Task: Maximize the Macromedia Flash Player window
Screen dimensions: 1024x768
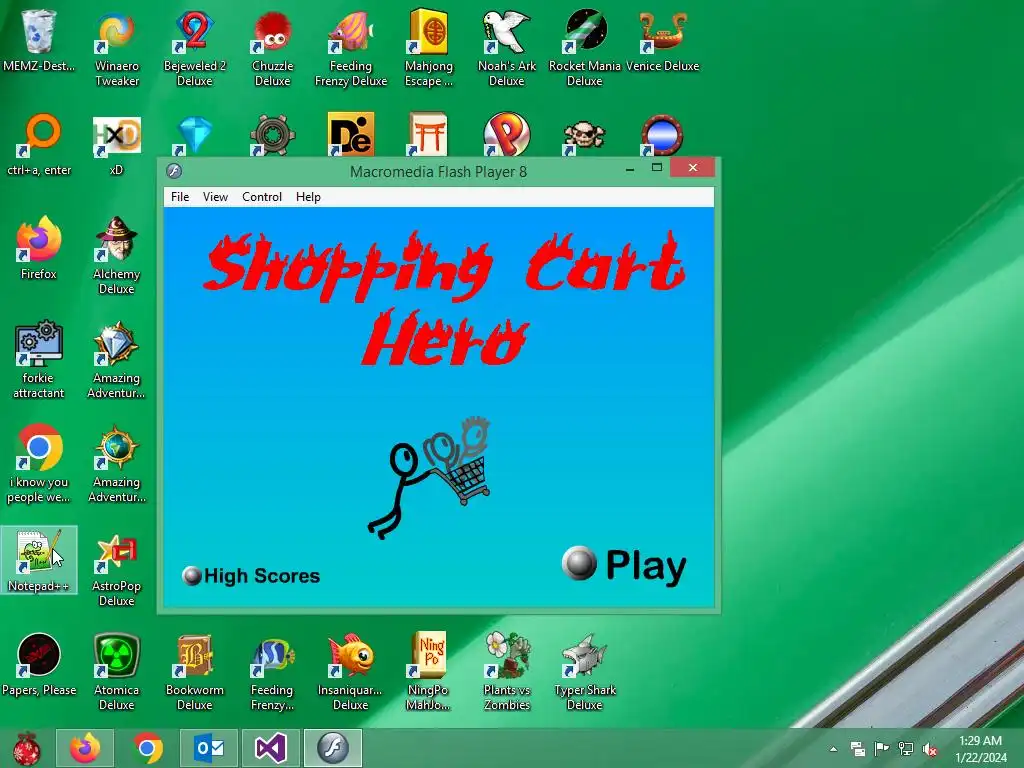Action: (657, 168)
